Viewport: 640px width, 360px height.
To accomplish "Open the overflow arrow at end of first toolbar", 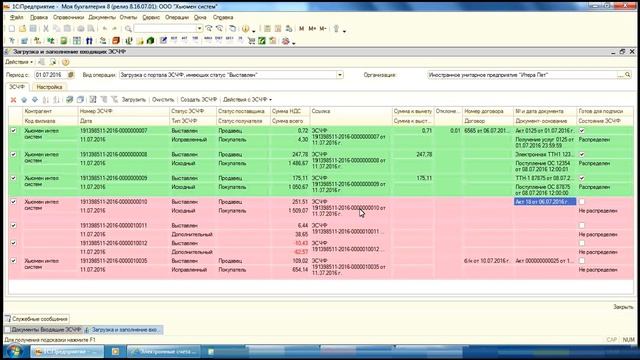I will coord(344,30).
